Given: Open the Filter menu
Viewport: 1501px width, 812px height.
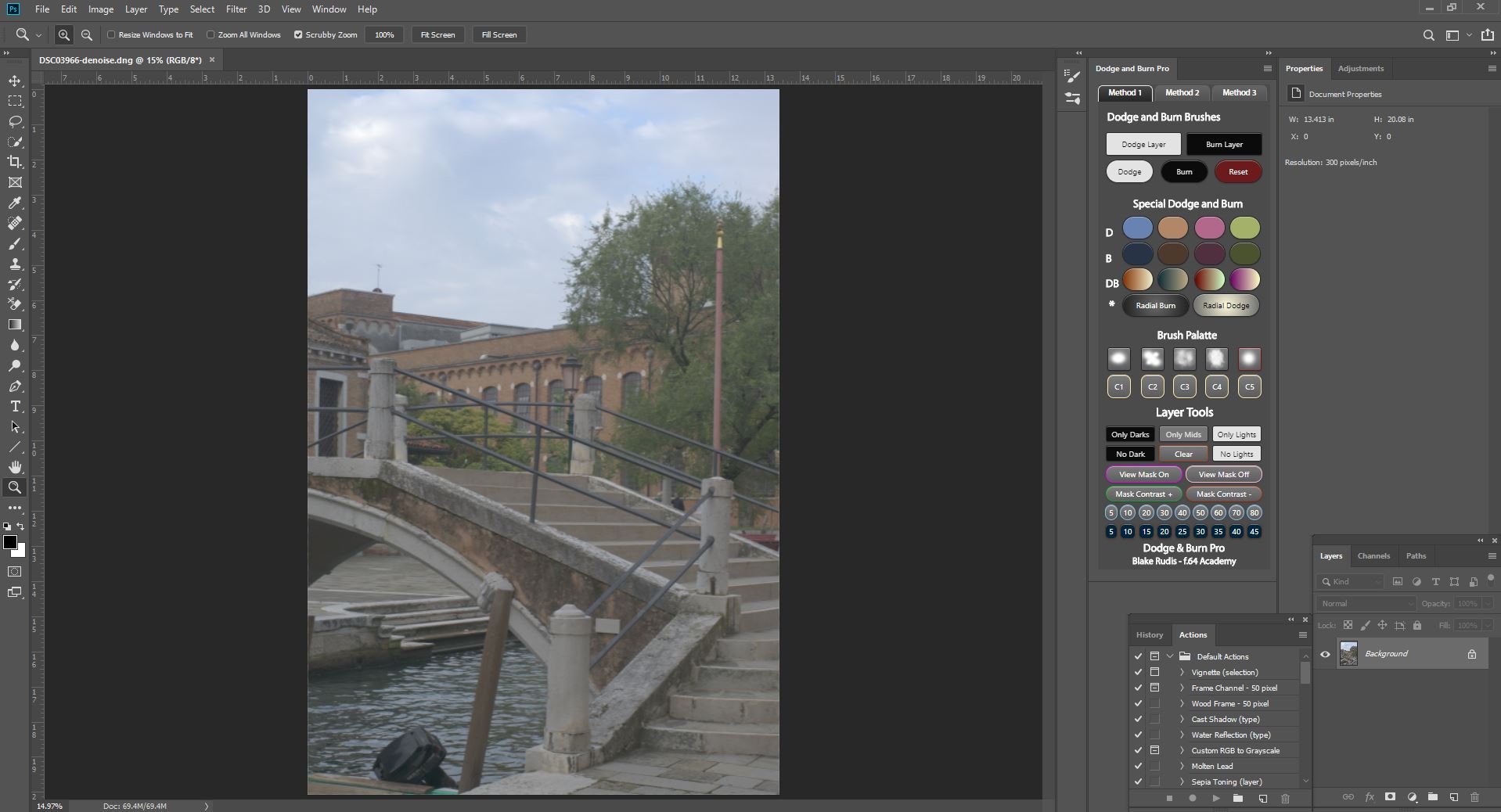Looking at the screenshot, I should (x=236, y=9).
